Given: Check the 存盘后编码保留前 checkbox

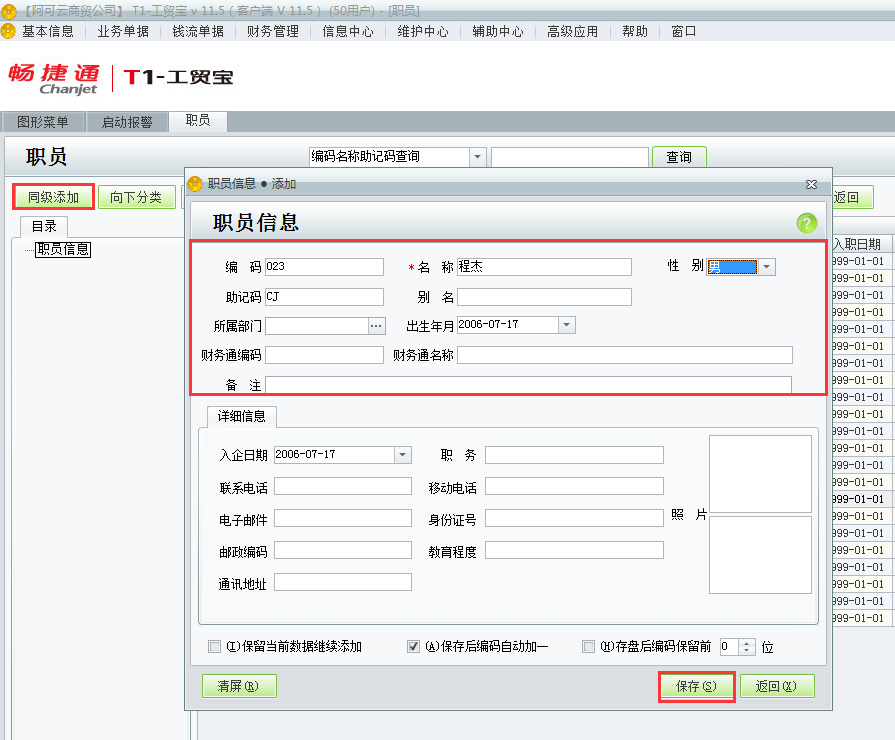Looking at the screenshot, I should tap(588, 646).
